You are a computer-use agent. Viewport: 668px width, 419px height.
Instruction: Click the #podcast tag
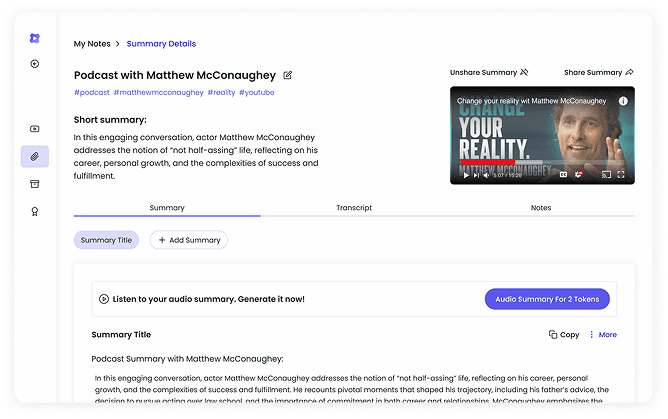tap(92, 92)
